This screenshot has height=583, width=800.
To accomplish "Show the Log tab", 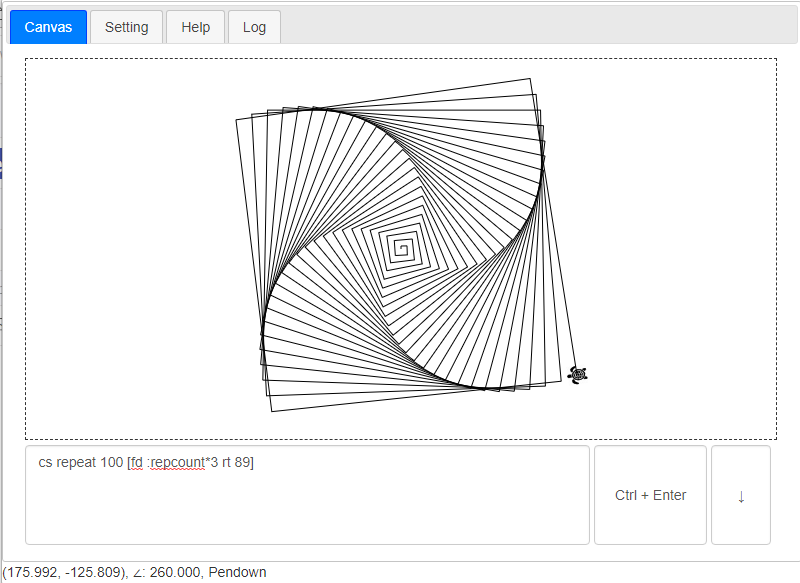I will [254, 27].
